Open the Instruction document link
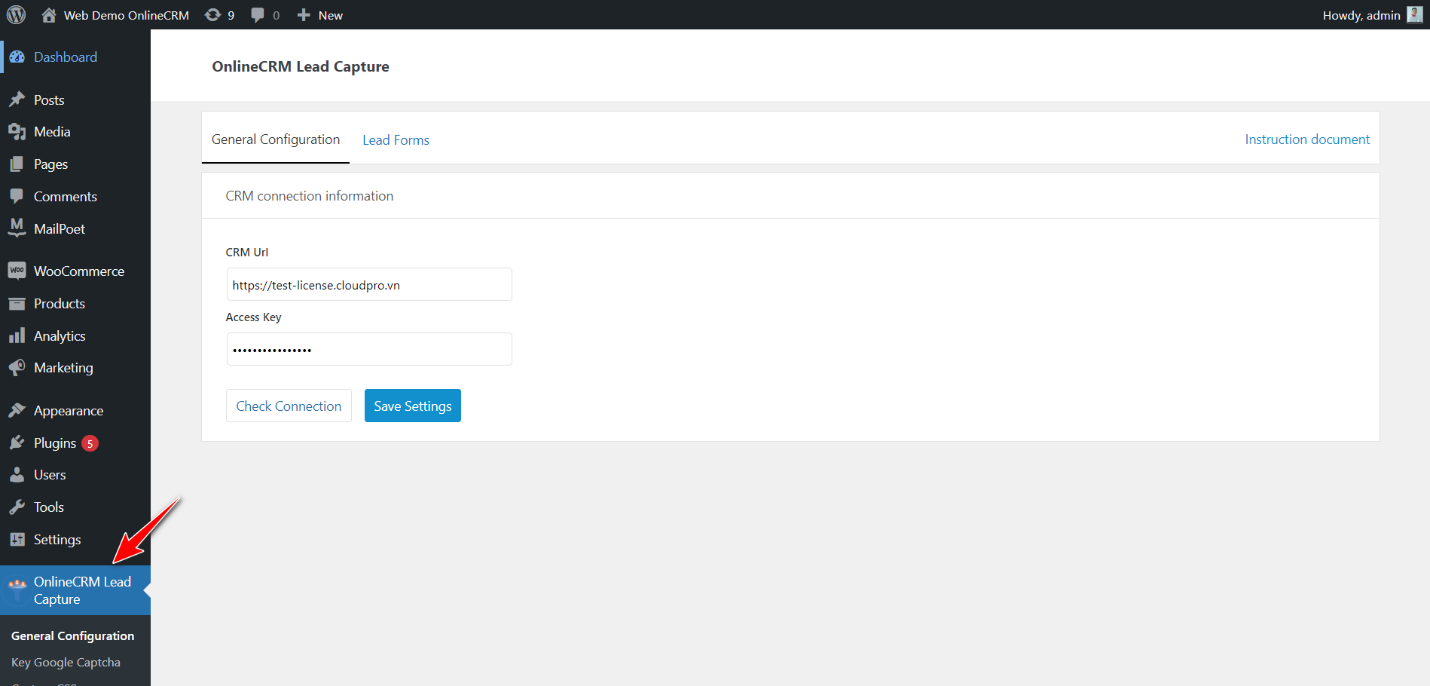Viewport: 1430px width, 686px height. click(1307, 139)
